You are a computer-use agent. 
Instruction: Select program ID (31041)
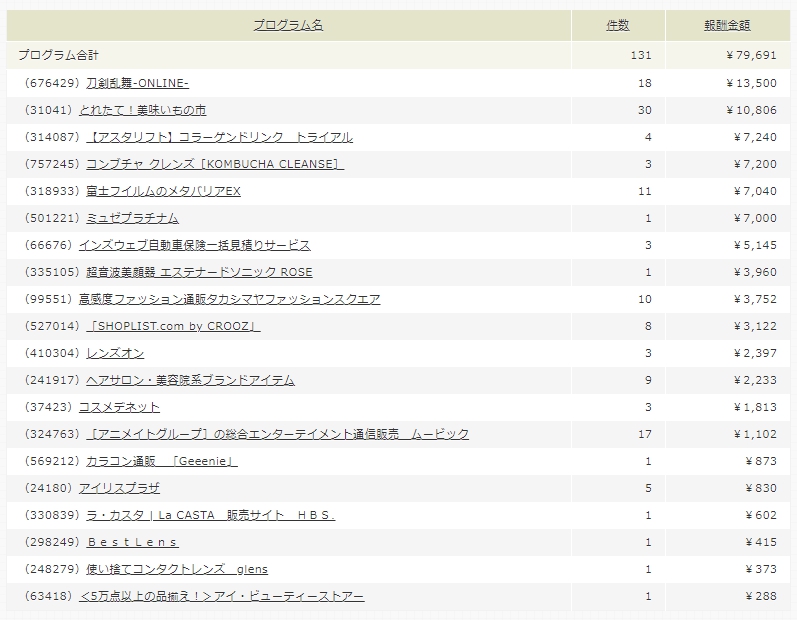click(x=48, y=110)
